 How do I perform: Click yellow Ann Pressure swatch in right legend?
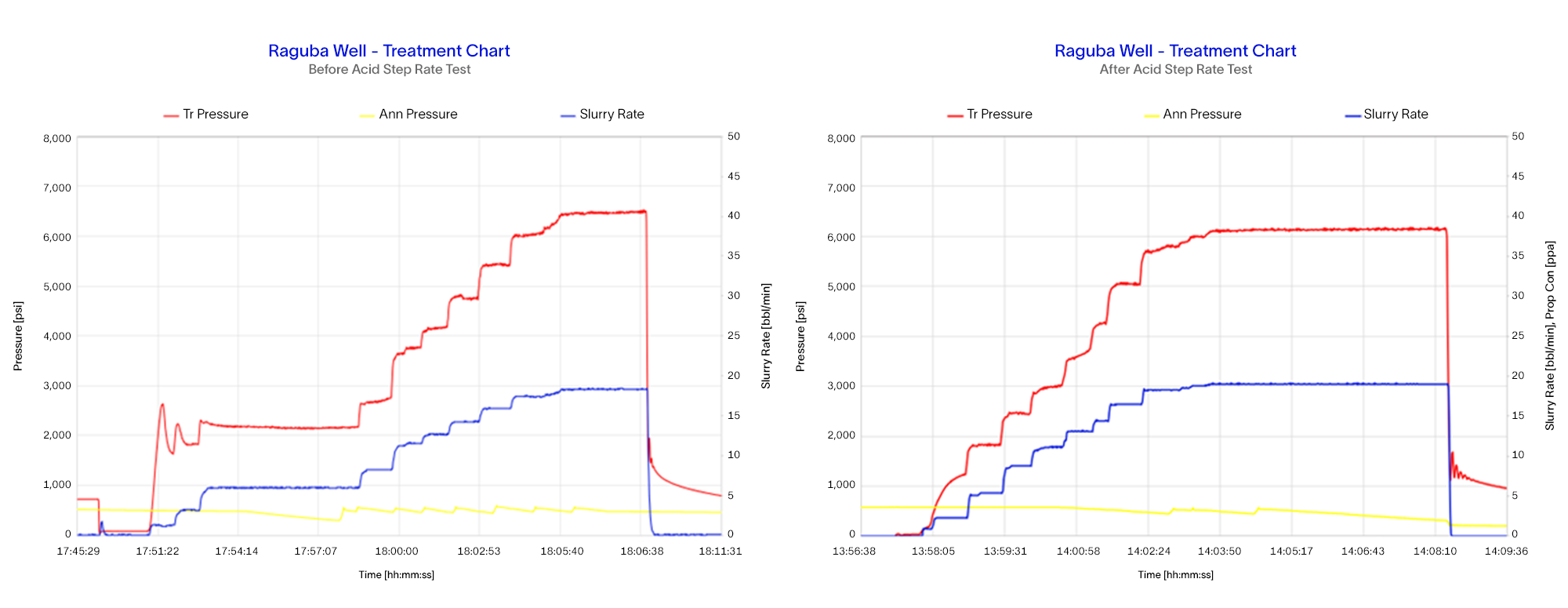tap(1151, 115)
